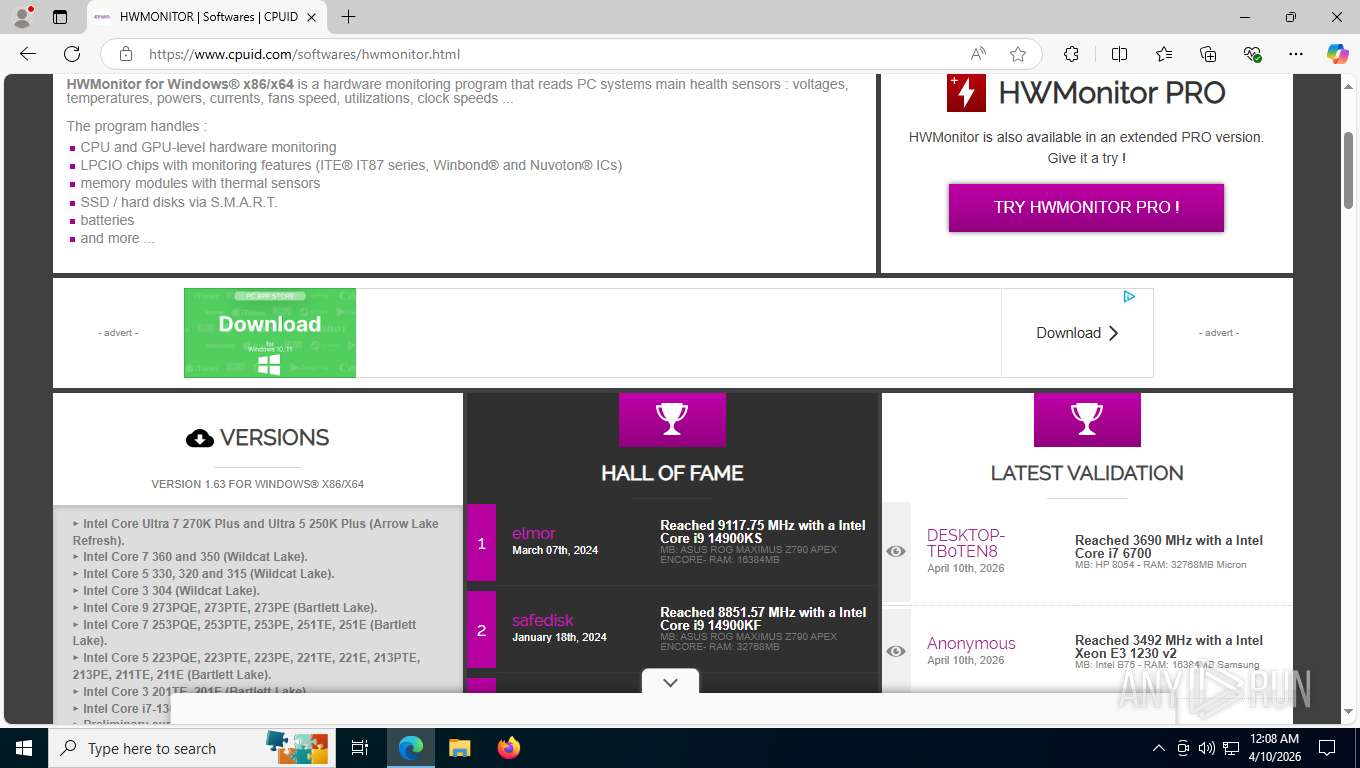Open File Explorer from taskbar

pos(459,748)
